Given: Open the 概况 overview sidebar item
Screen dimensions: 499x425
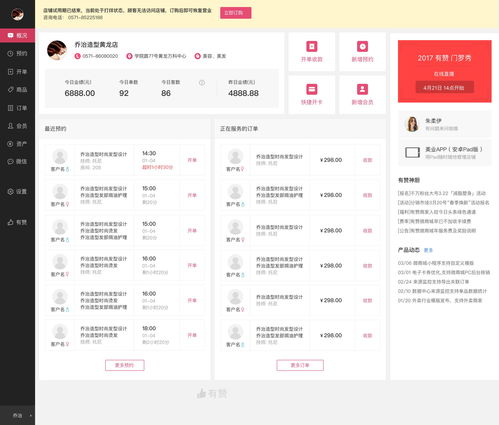Looking at the screenshot, I should click(x=17, y=35).
